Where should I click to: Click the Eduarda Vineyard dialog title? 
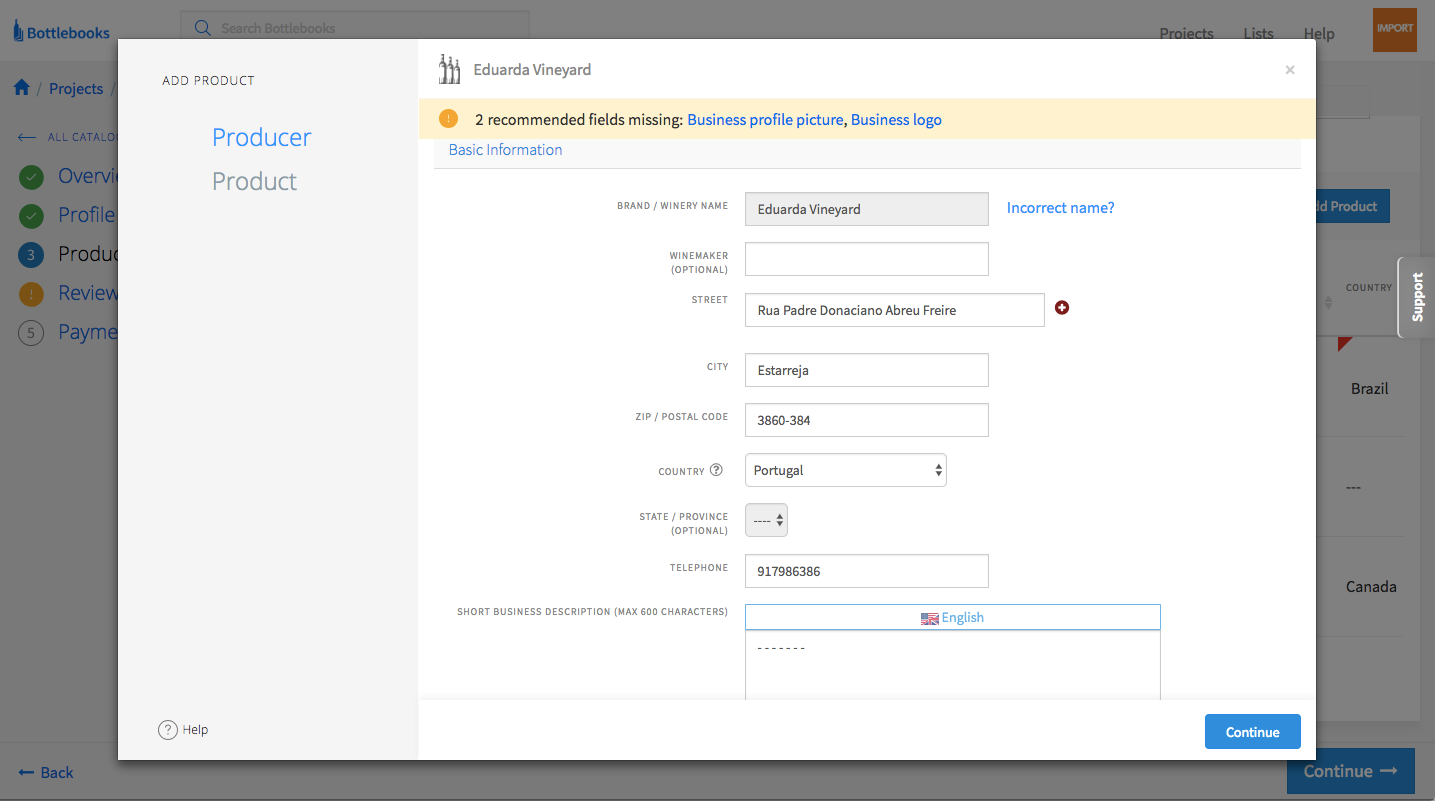532,70
